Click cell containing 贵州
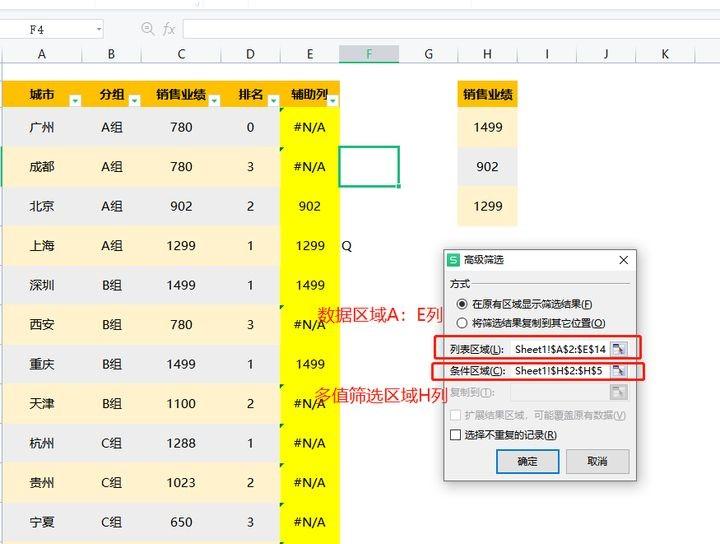 pos(42,482)
